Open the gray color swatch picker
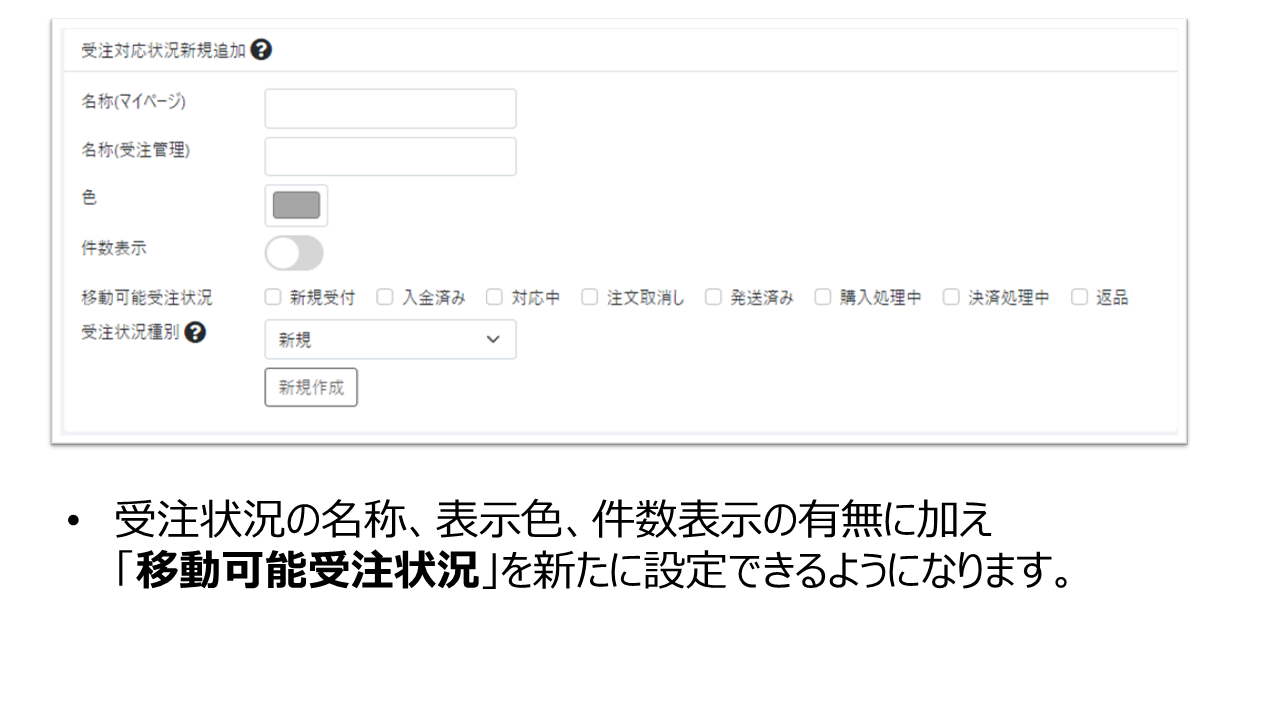 click(x=296, y=205)
